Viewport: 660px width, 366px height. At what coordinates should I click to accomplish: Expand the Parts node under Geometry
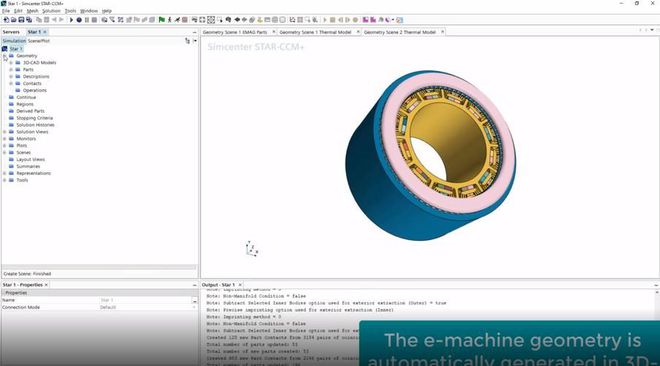coord(11,69)
